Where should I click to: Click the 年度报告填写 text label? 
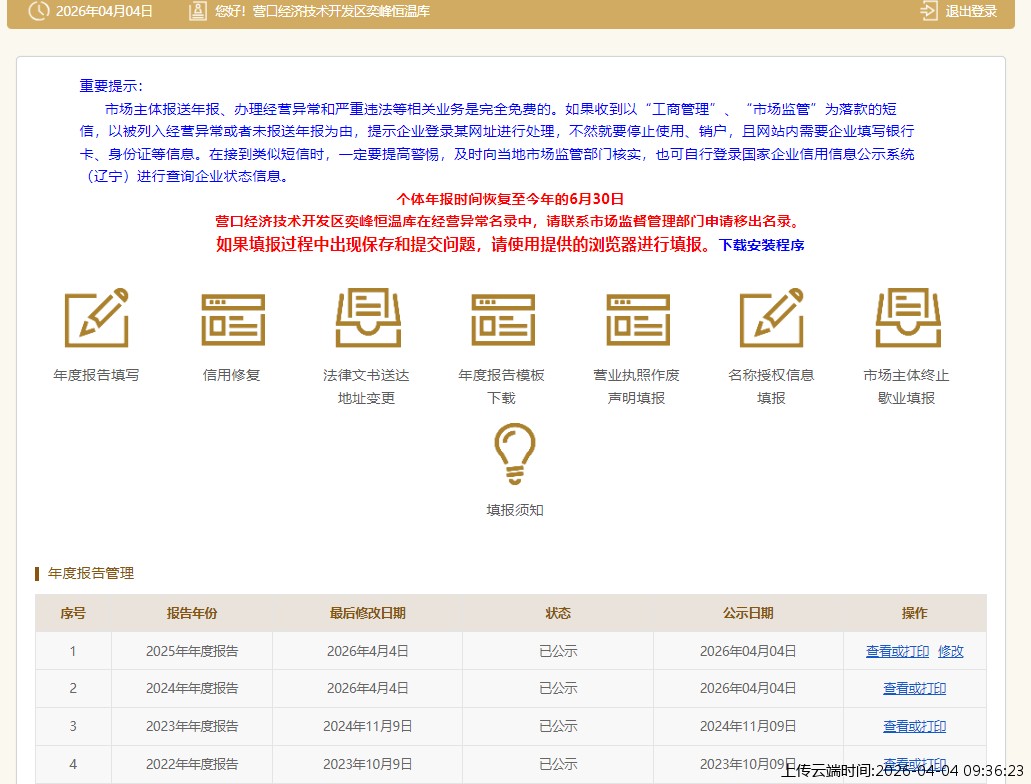pyautogui.click(x=96, y=376)
